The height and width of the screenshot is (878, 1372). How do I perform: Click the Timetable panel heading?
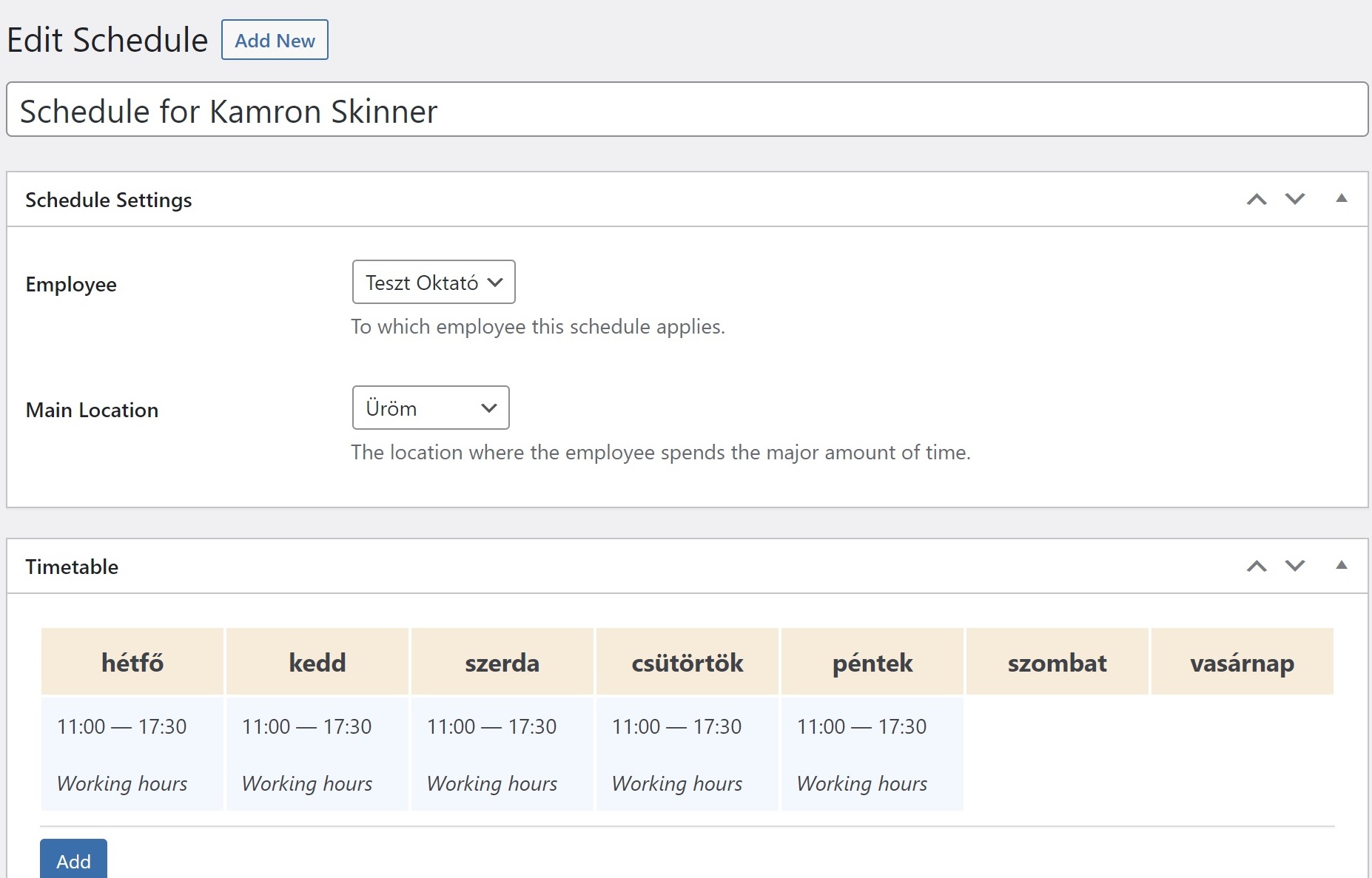click(x=72, y=567)
